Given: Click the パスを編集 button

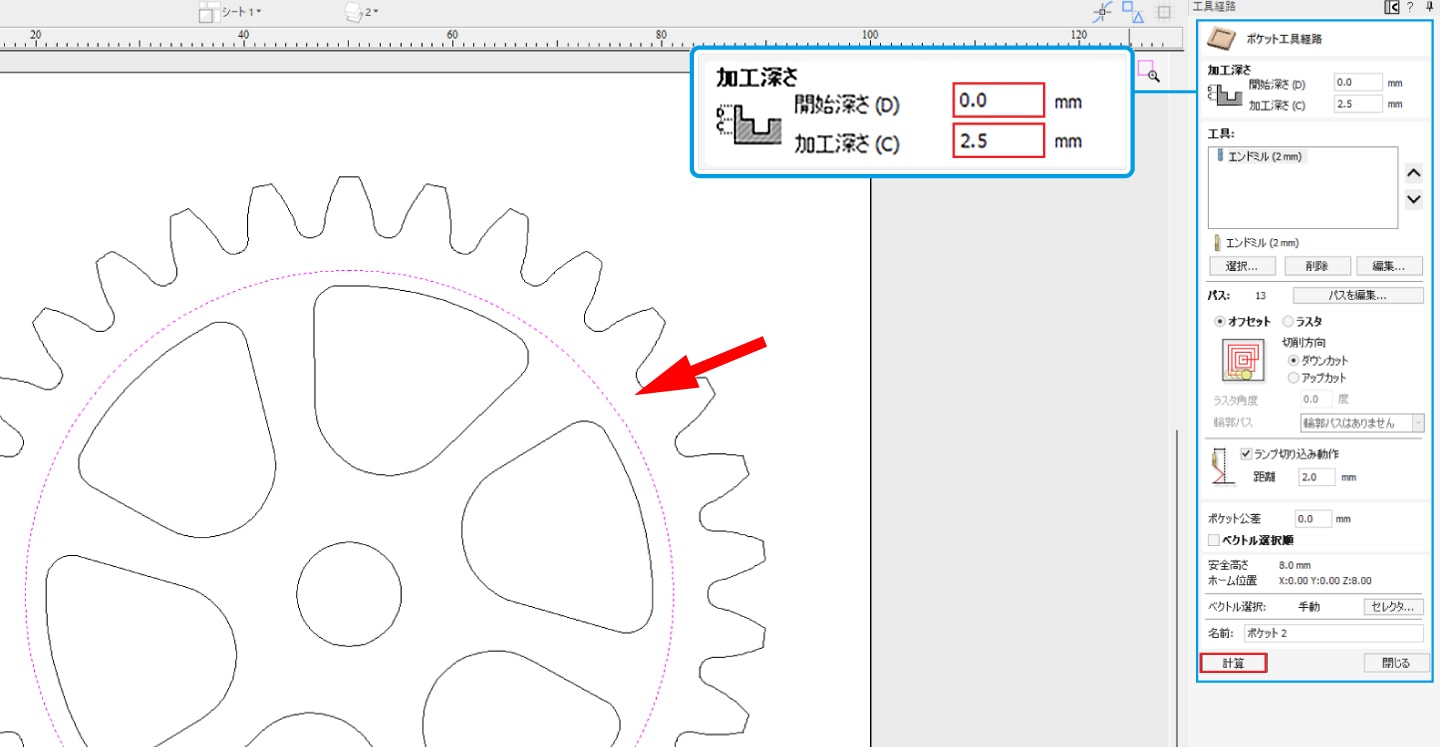Looking at the screenshot, I should 1357,296.
